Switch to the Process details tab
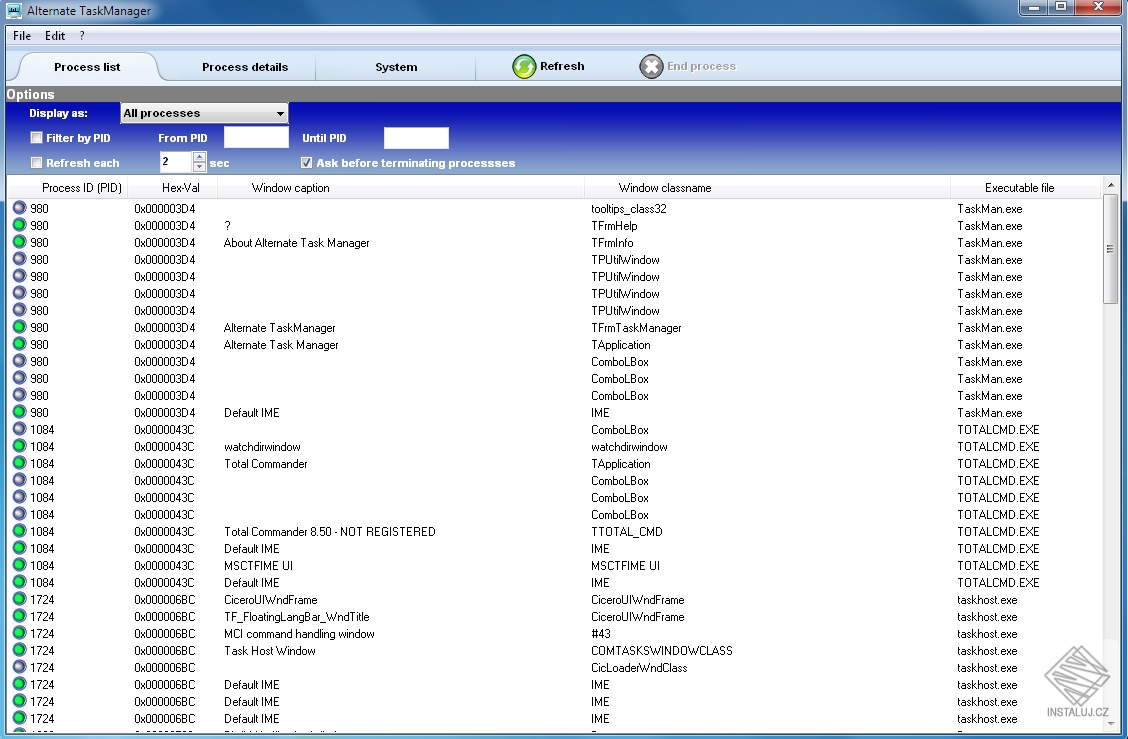Viewport: 1128px width, 739px height. [245, 67]
